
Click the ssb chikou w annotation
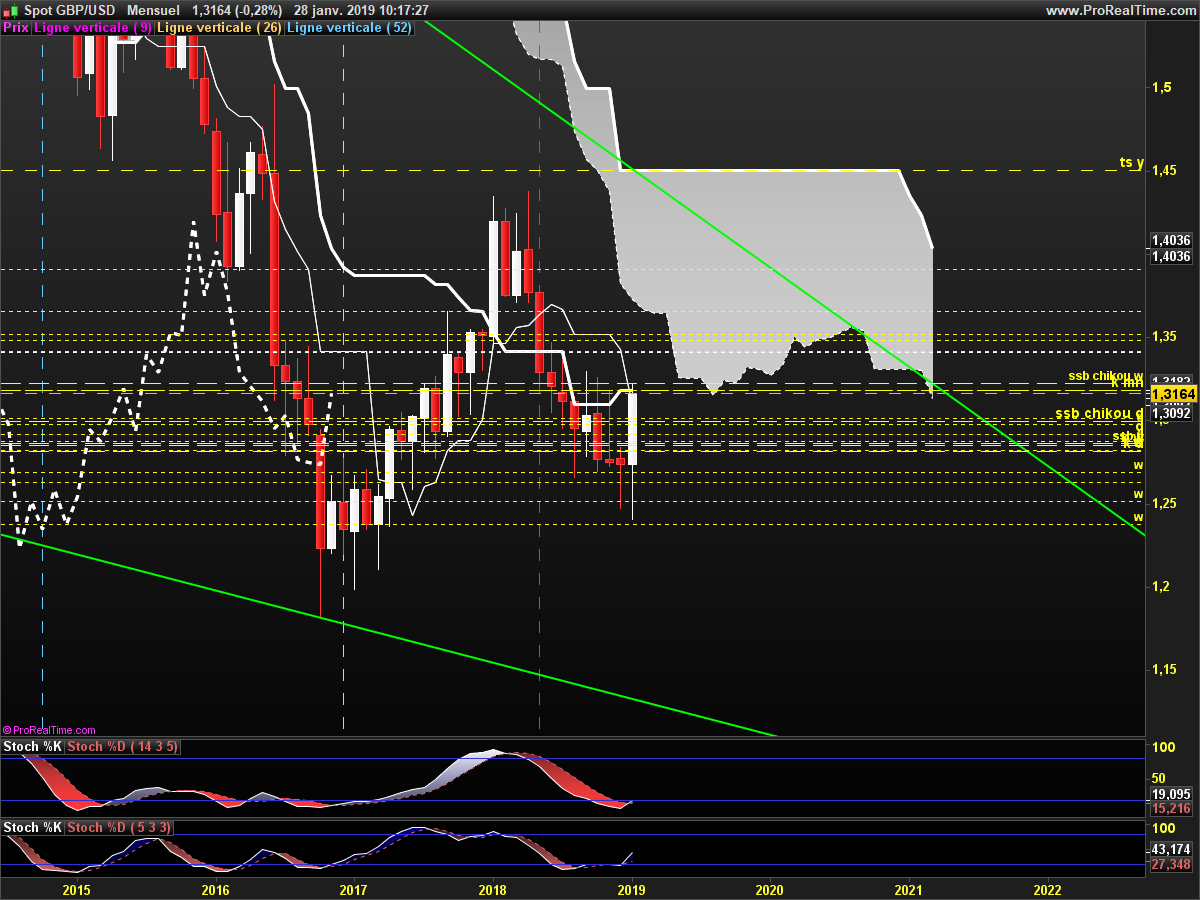tap(1105, 376)
